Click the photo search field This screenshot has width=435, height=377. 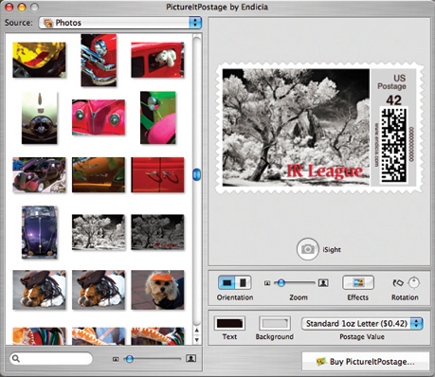tap(51, 358)
